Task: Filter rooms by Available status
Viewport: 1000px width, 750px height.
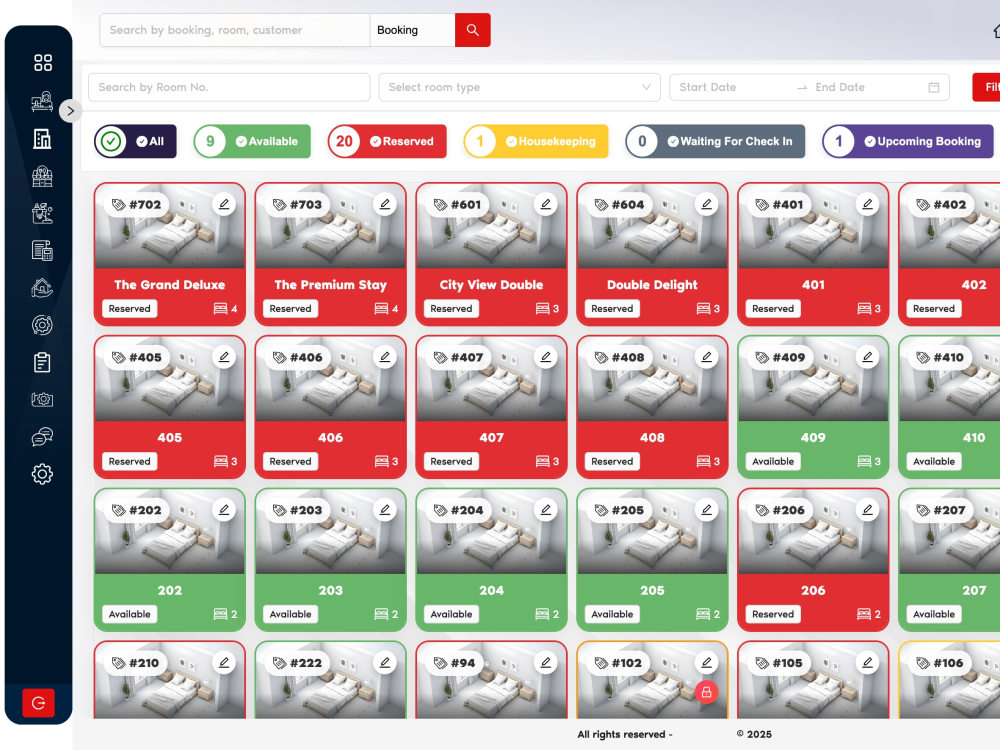Action: [252, 142]
